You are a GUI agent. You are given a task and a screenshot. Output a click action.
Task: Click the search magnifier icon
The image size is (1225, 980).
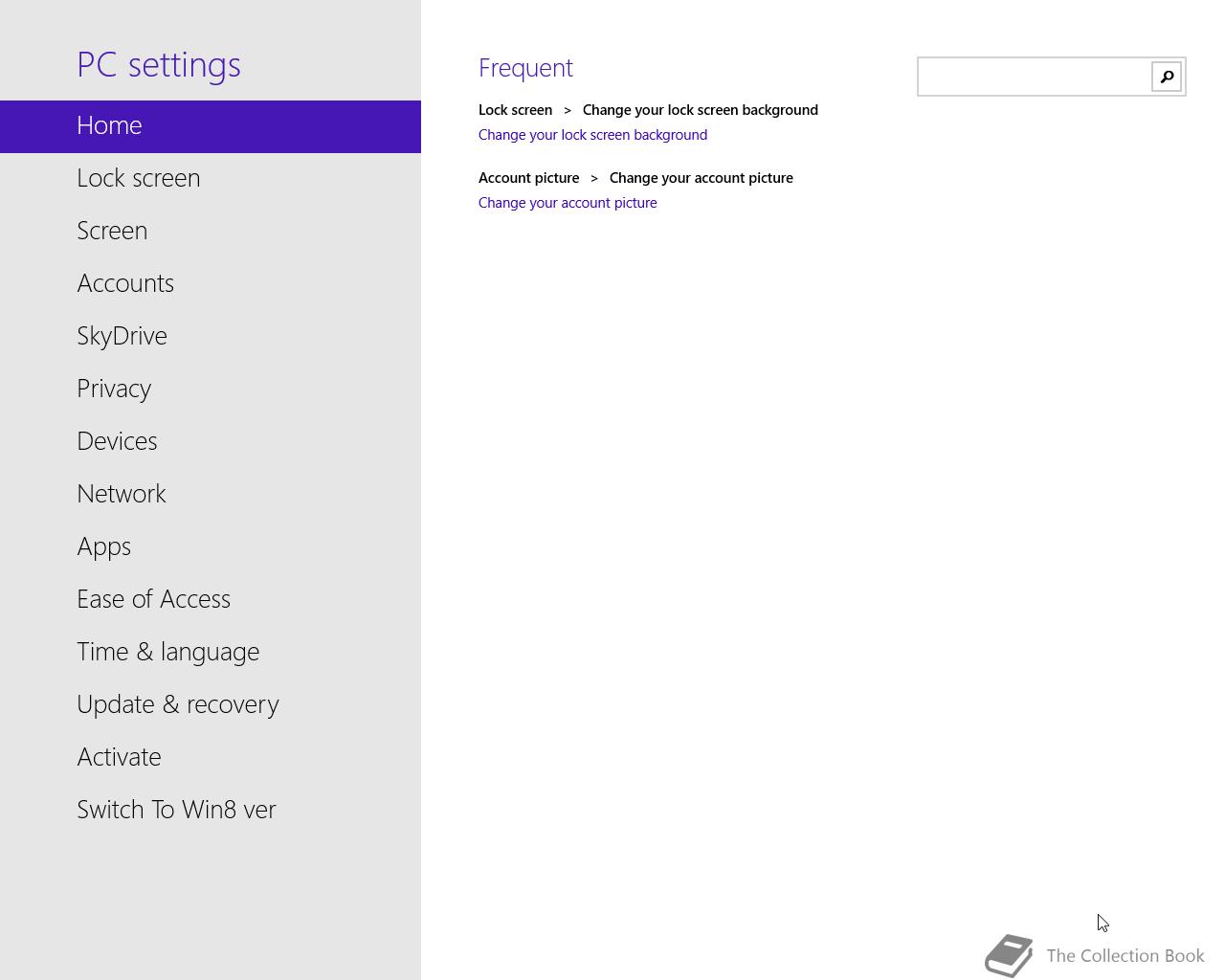(1167, 77)
